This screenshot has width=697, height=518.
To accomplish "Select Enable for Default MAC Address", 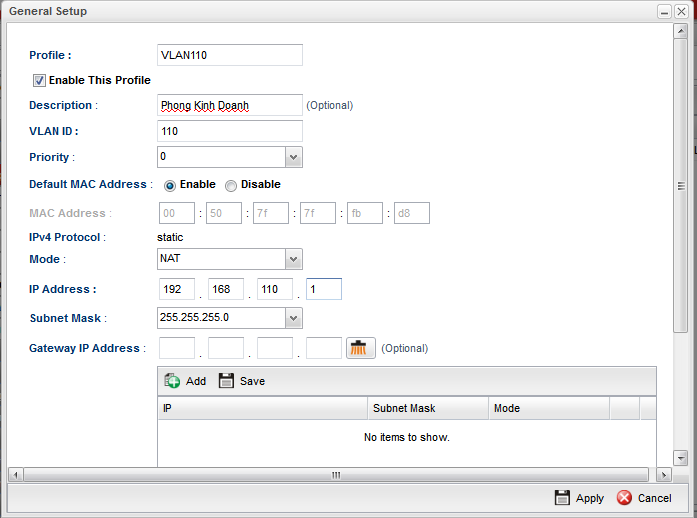I will pos(170,185).
